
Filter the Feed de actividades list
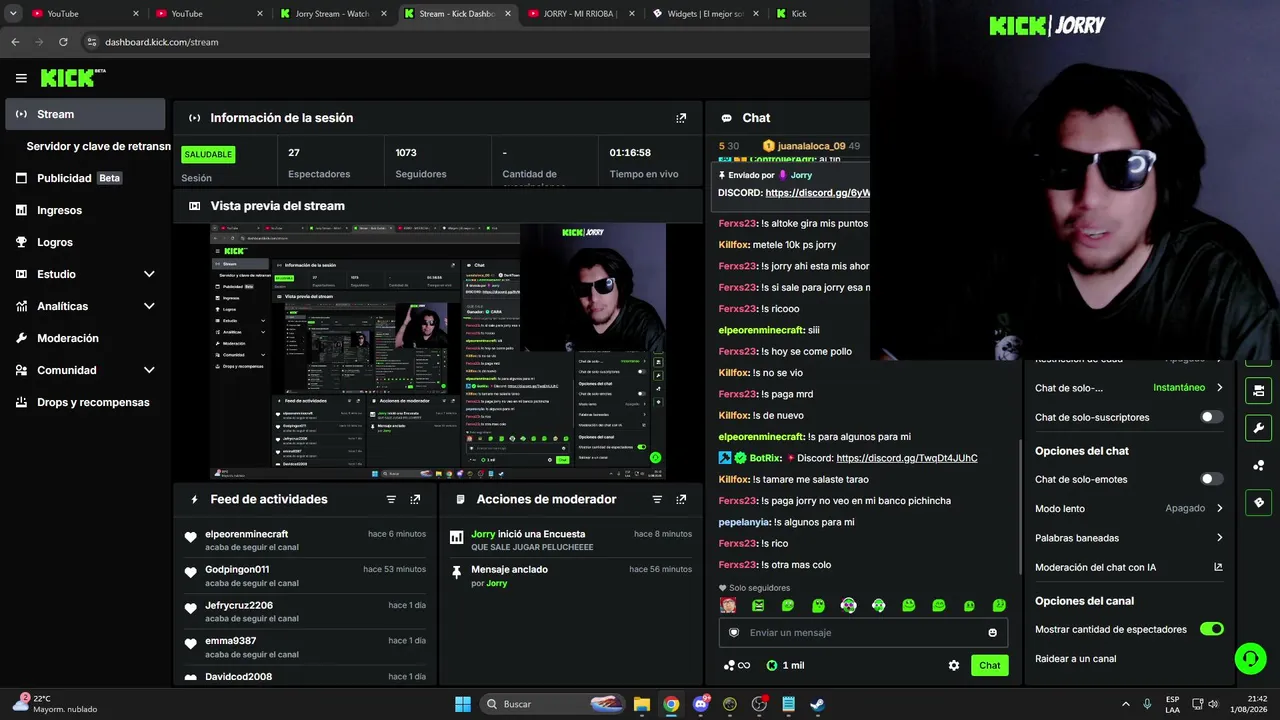click(391, 499)
